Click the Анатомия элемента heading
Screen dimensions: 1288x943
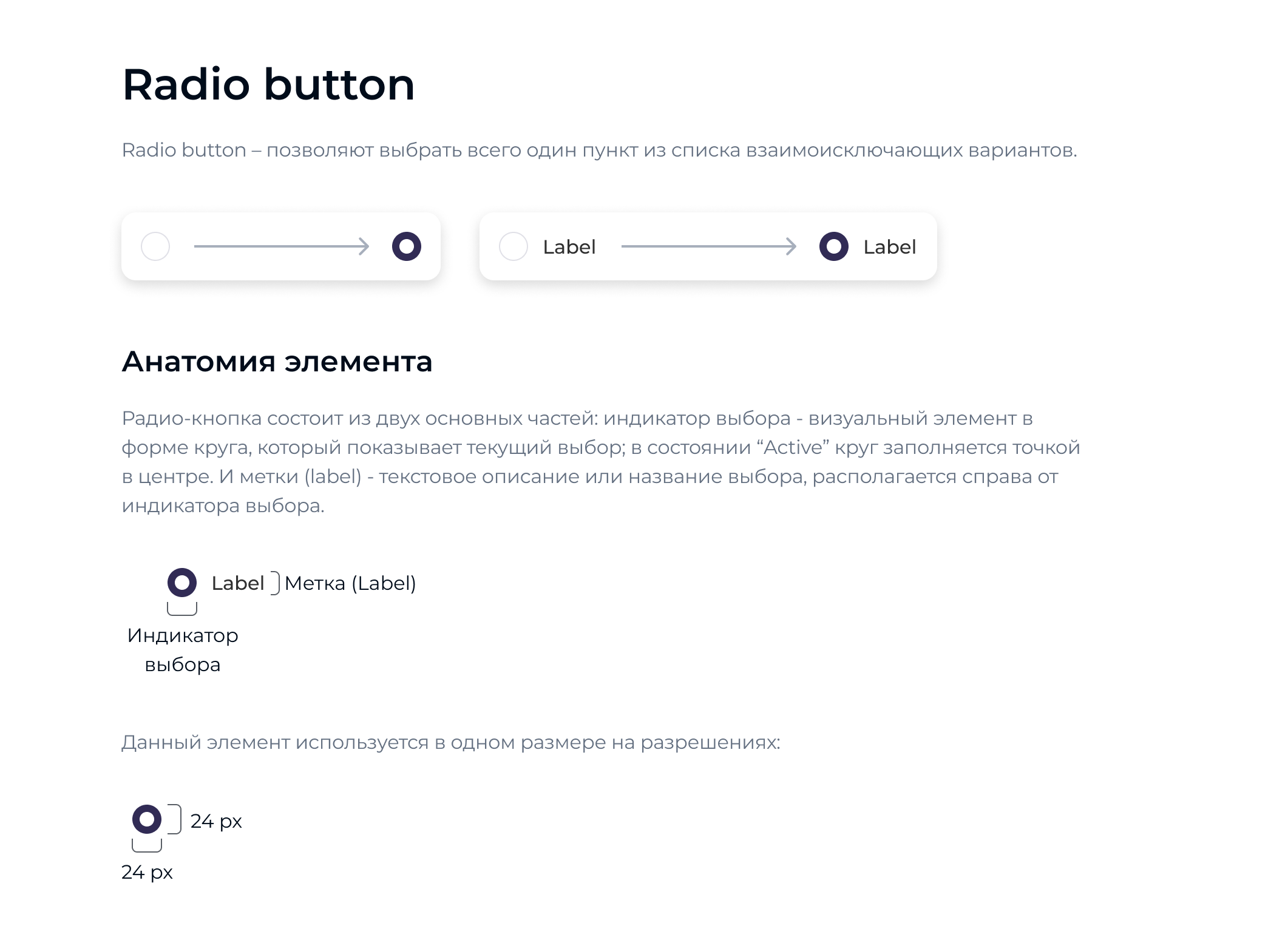(x=277, y=362)
